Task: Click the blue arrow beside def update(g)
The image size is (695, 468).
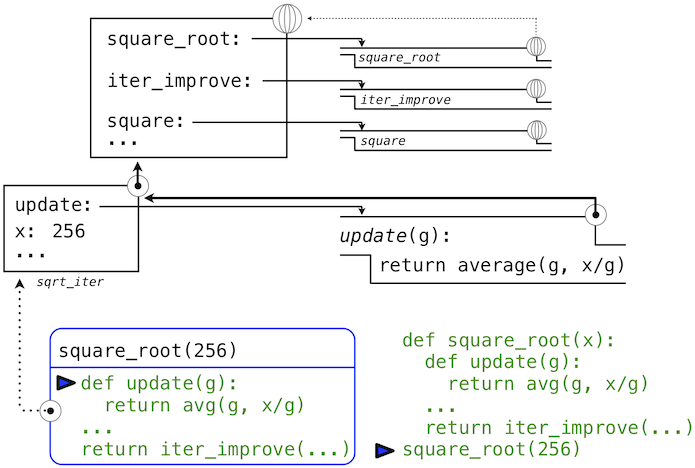Action: (x=66, y=382)
